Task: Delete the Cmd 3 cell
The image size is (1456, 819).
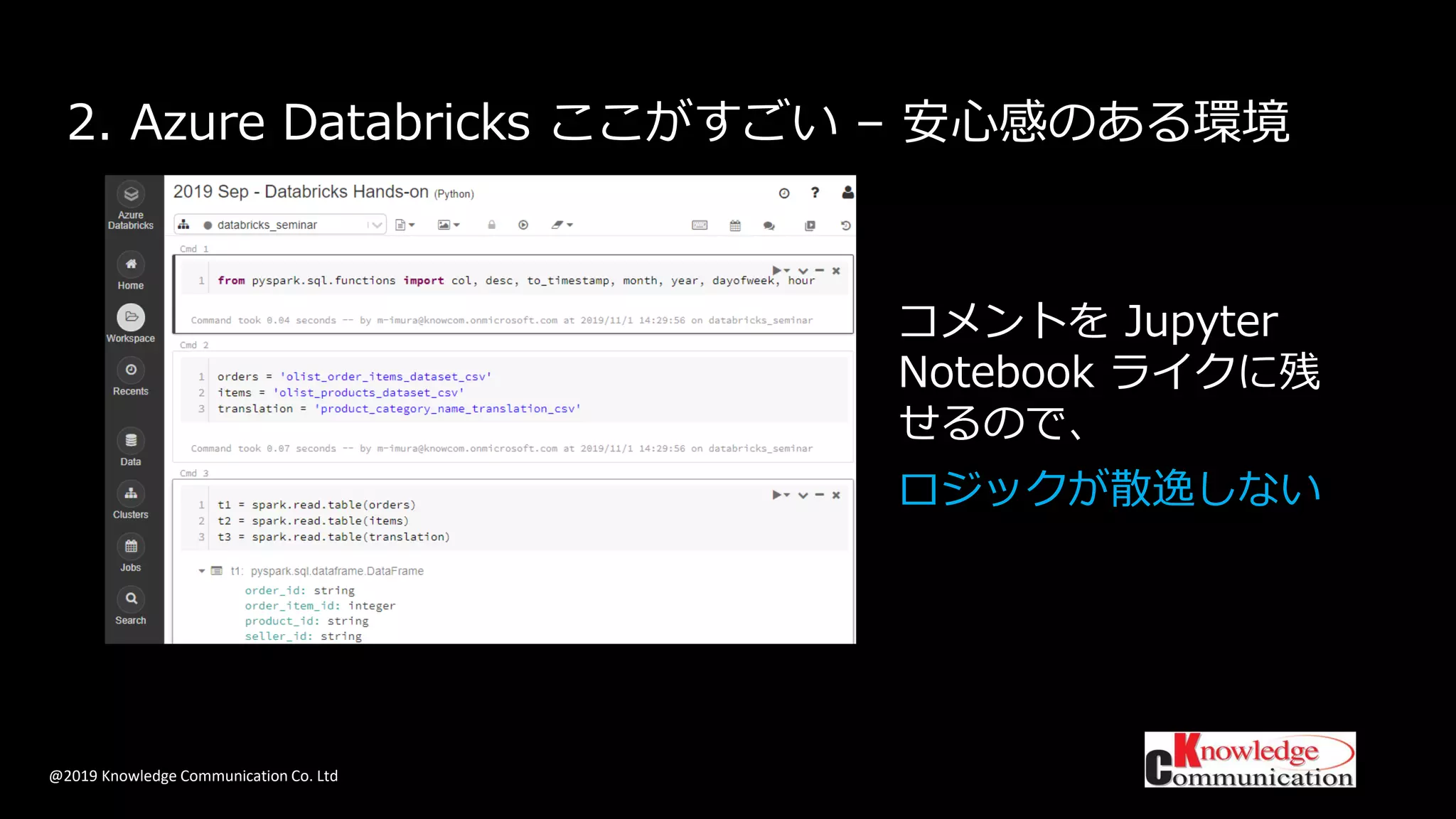Action: coord(836,496)
